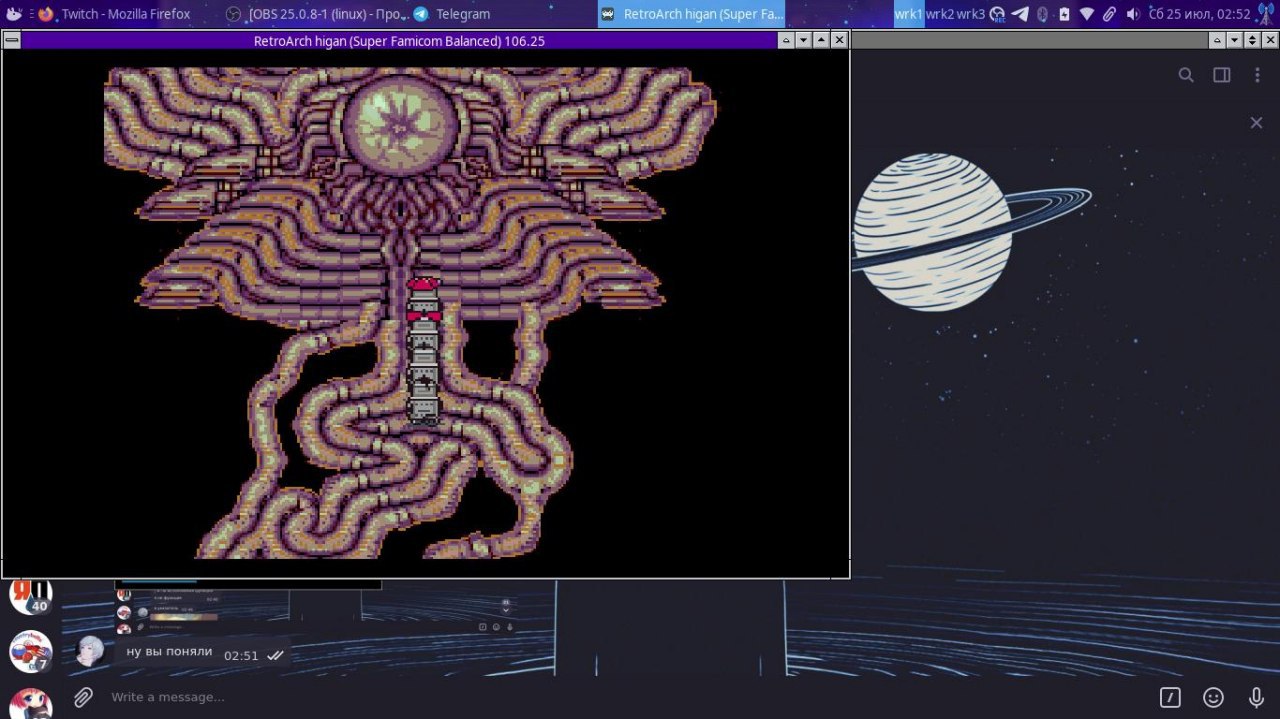Minimize Telegram window with down-arrow button

[x=1234, y=40]
